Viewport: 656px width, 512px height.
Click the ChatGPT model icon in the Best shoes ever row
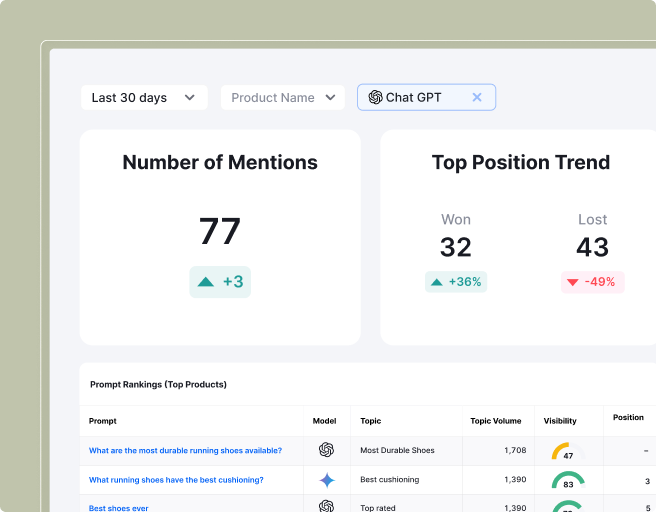[x=326, y=507]
